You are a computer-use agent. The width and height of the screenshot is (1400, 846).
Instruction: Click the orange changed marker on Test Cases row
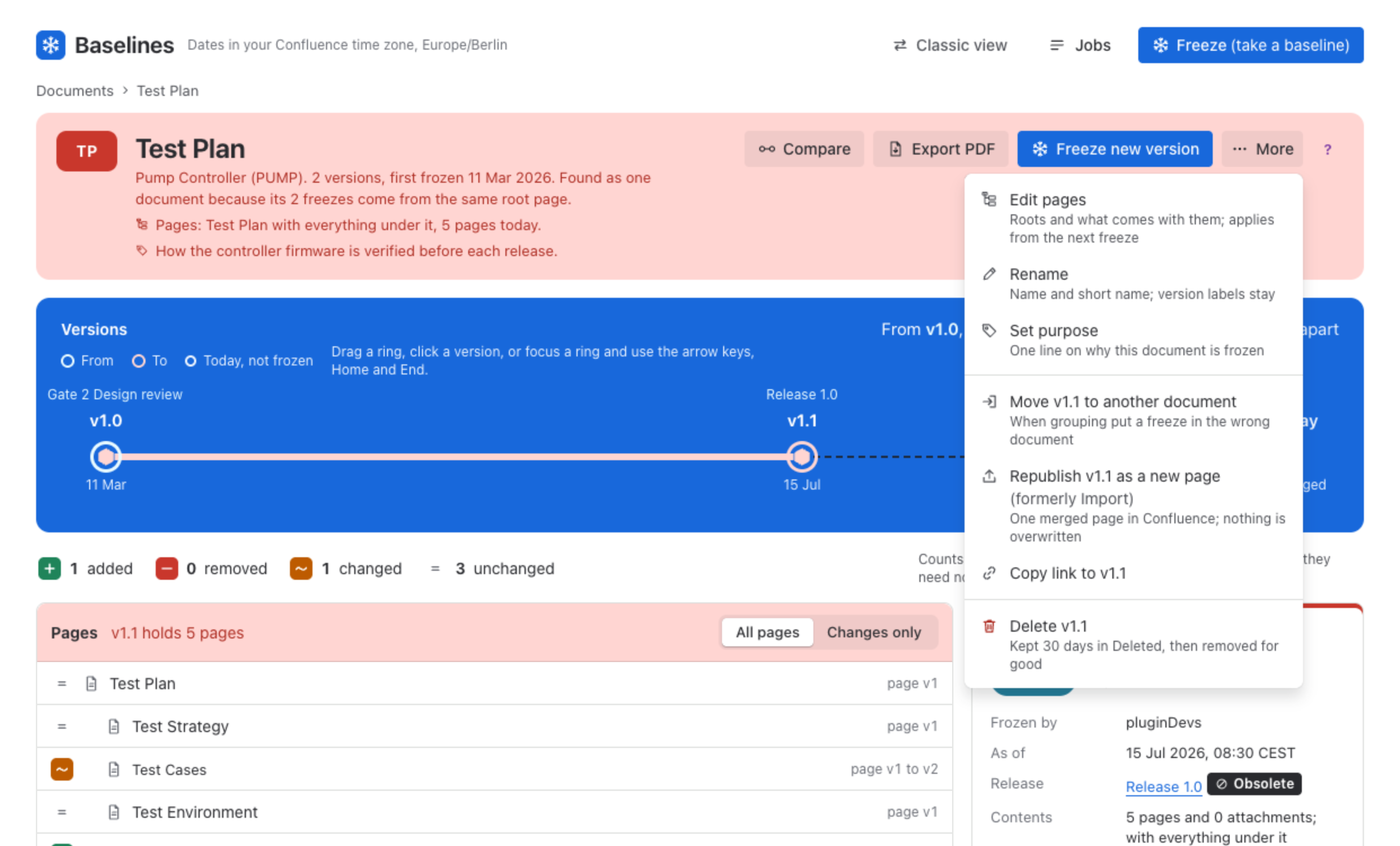[x=62, y=769]
